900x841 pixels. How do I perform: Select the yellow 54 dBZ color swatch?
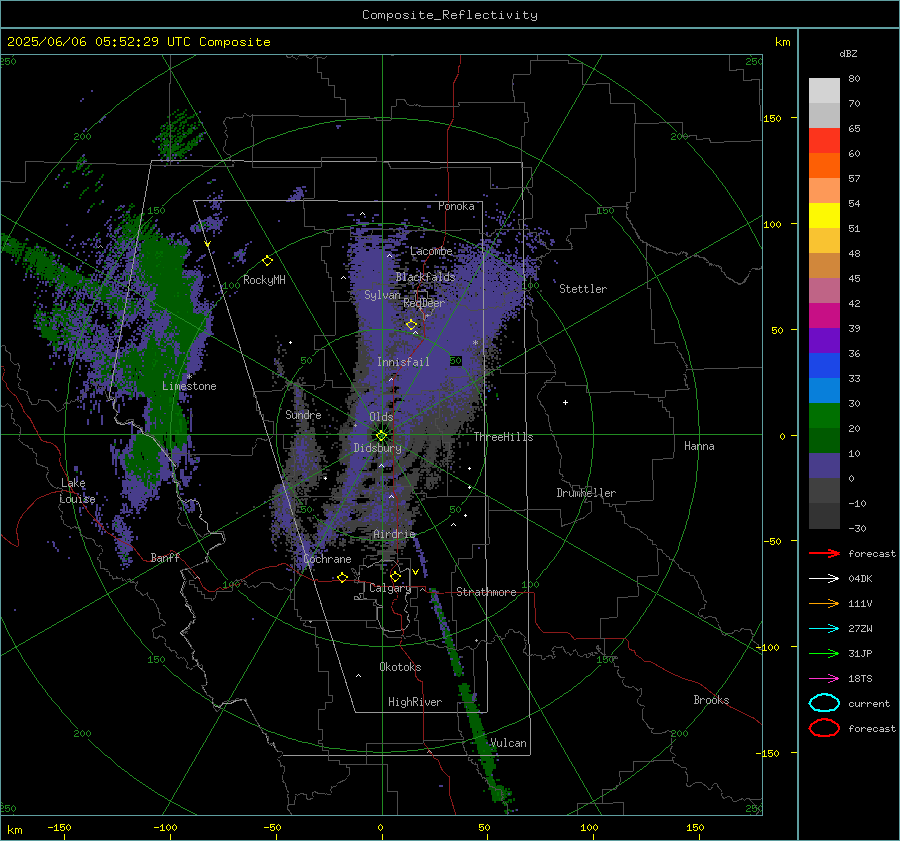(x=824, y=216)
